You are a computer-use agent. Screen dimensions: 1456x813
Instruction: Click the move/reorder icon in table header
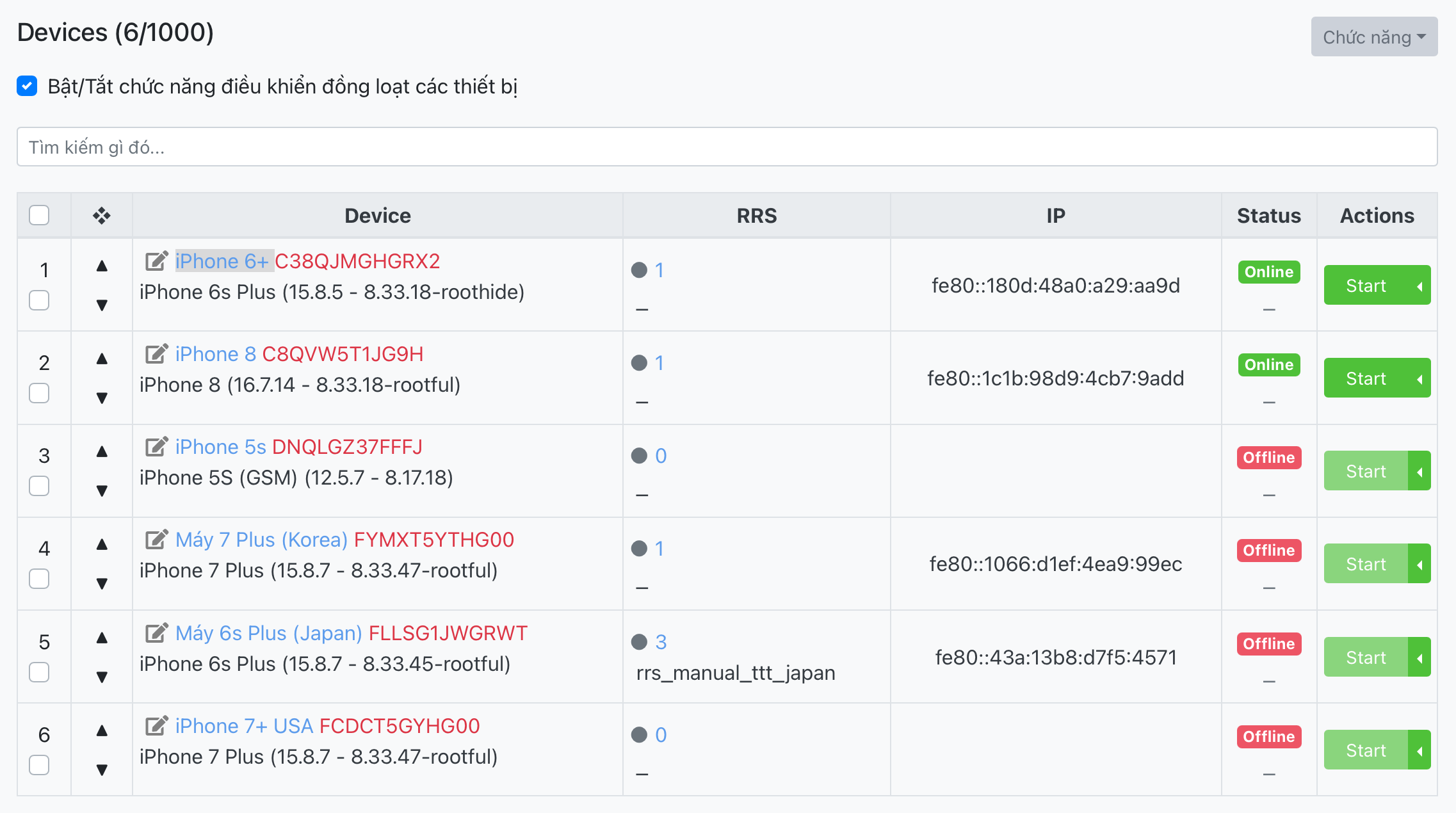click(x=102, y=216)
